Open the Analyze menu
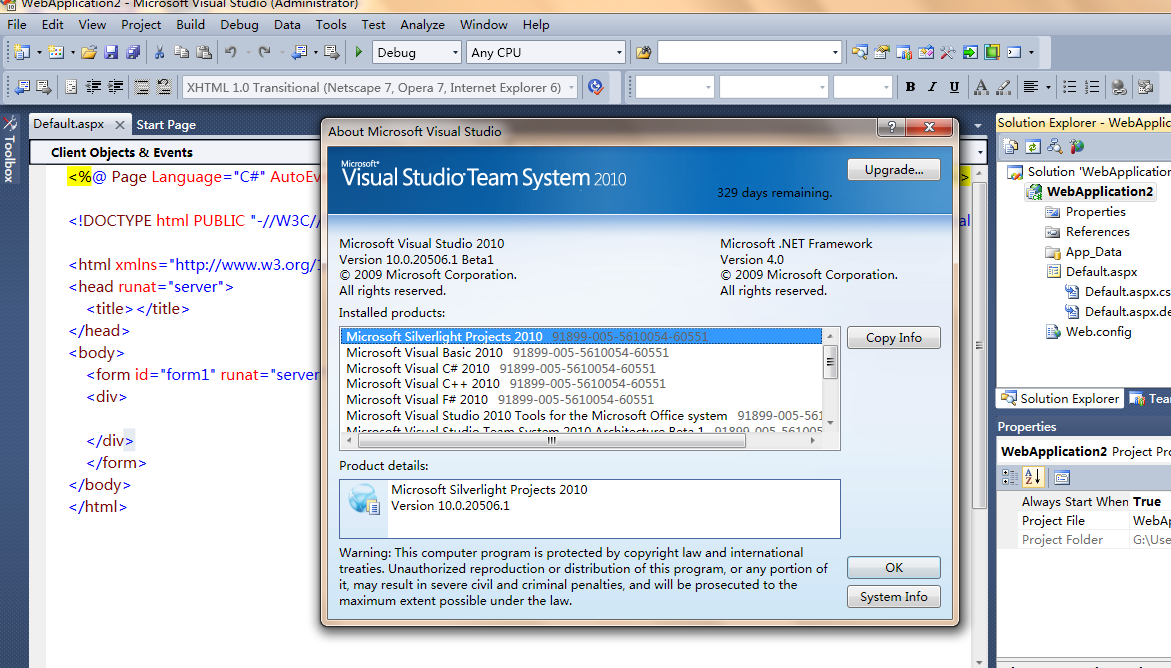The height and width of the screenshot is (668, 1171). [x=422, y=25]
